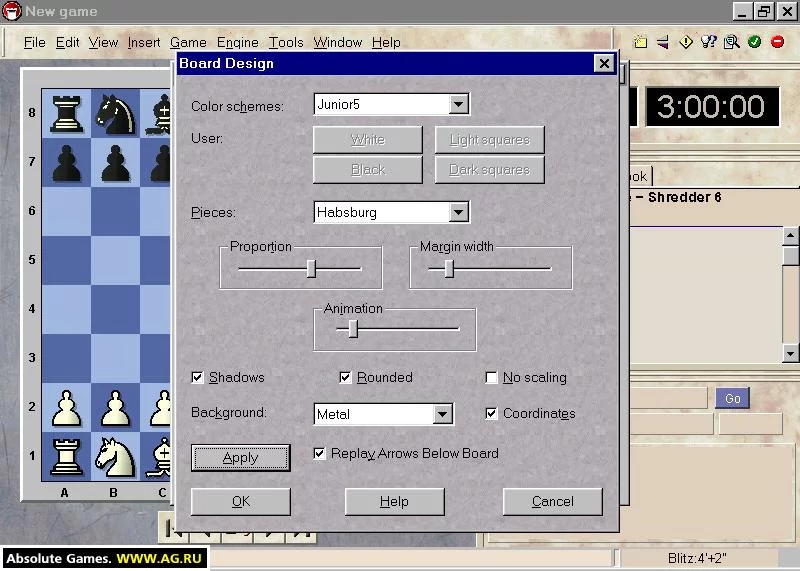Click the green checkmark toolbar icon
The image size is (800, 571).
point(755,42)
